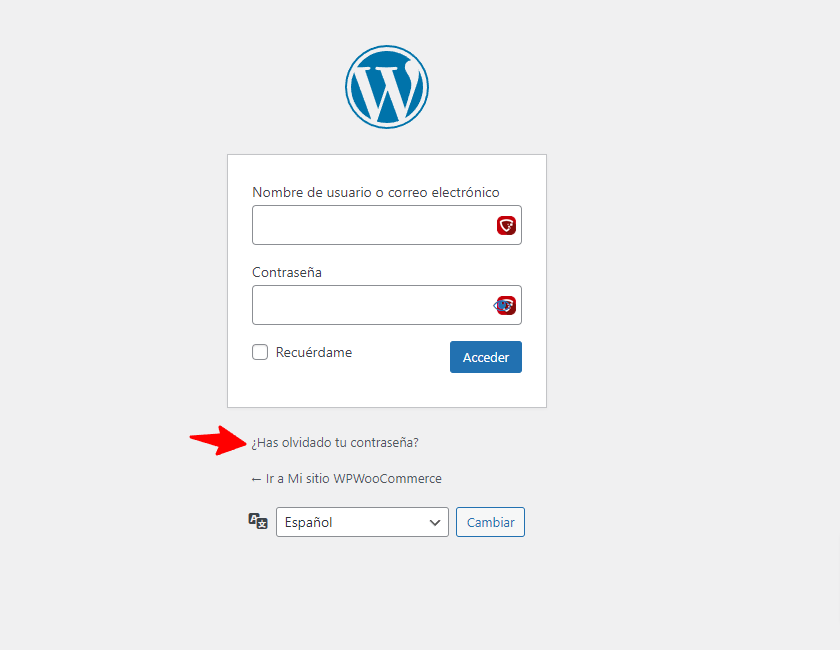The width and height of the screenshot is (840, 650).
Task: Click the Acceder button to log in
Action: 486,357
